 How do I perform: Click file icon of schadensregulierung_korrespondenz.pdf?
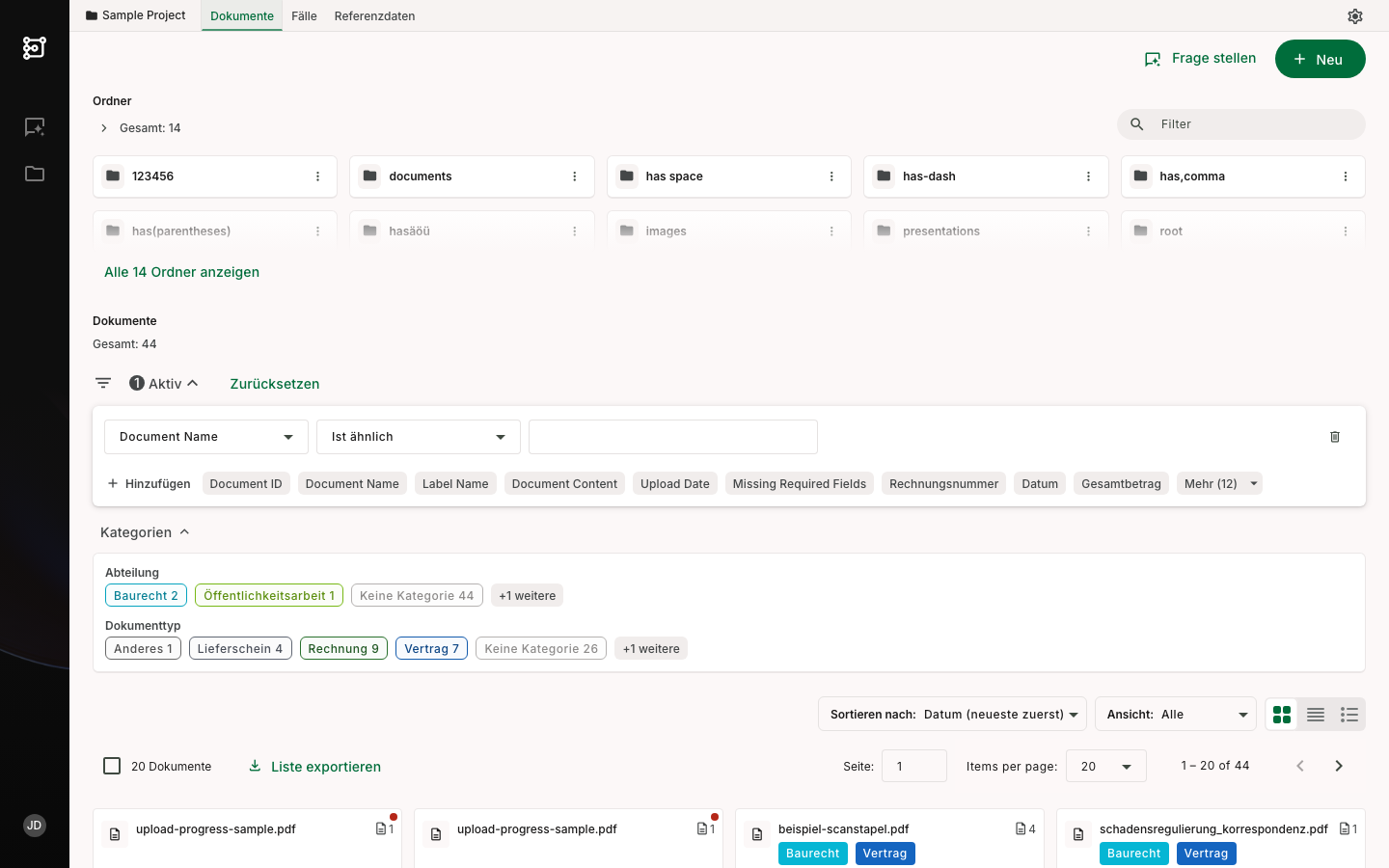1078,834
